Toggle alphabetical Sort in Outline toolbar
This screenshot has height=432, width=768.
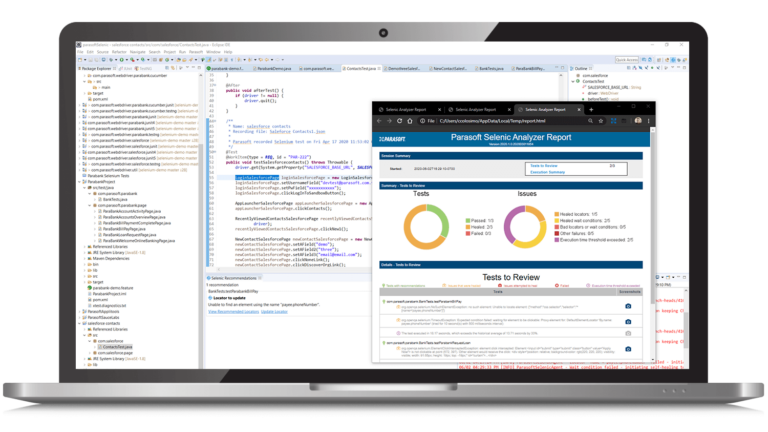(634, 68)
